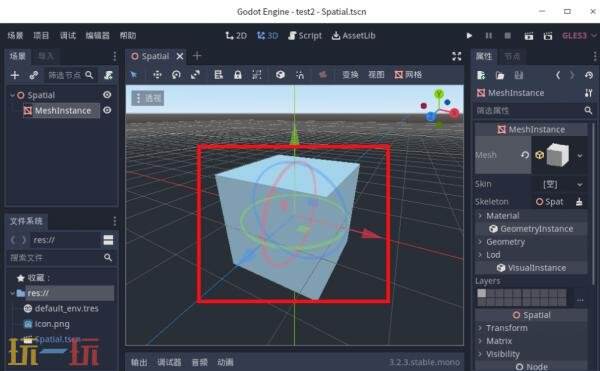Open the 项目 menu

pos(41,36)
